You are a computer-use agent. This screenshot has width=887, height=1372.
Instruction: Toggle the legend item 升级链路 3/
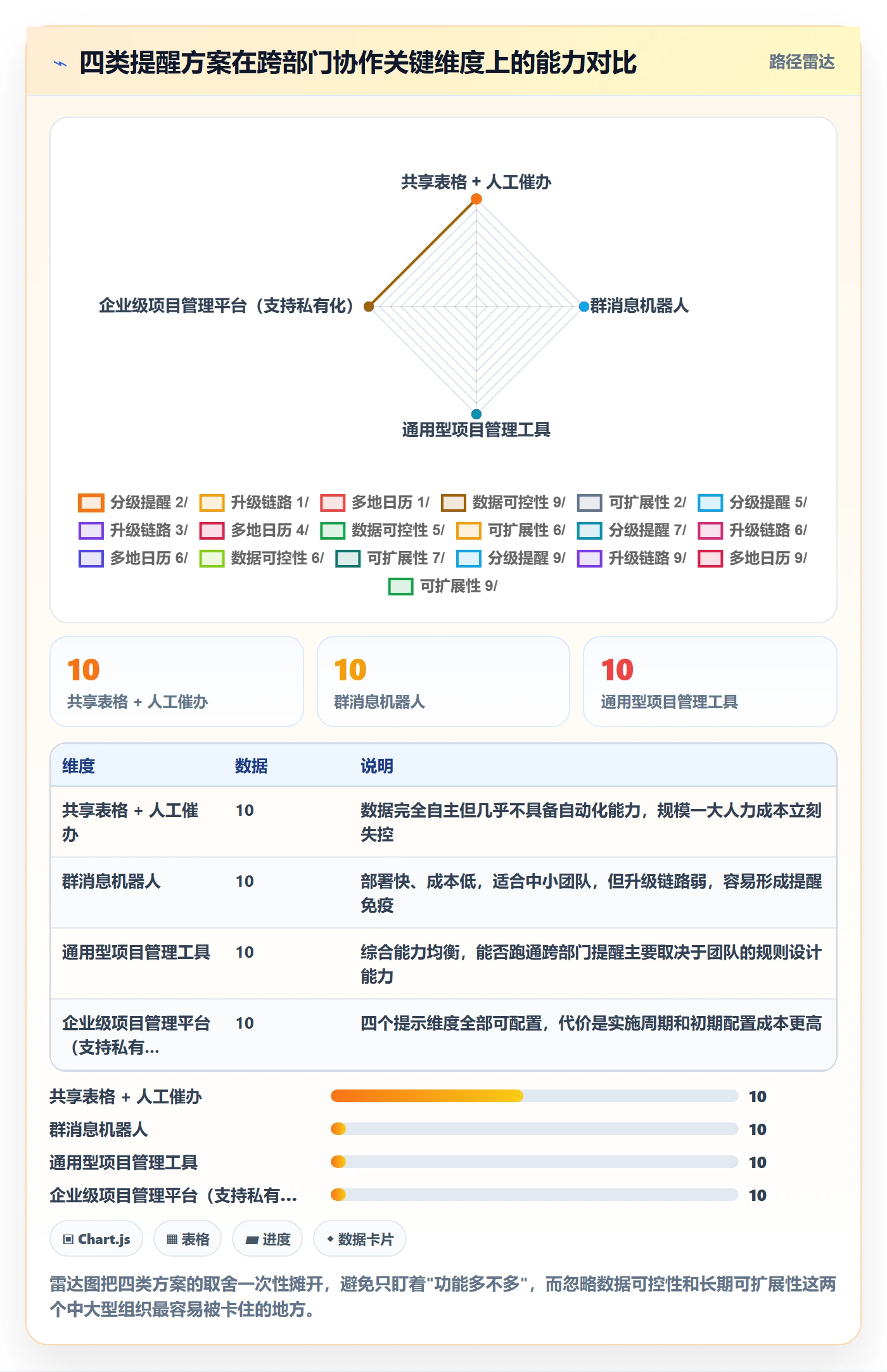coord(133,530)
